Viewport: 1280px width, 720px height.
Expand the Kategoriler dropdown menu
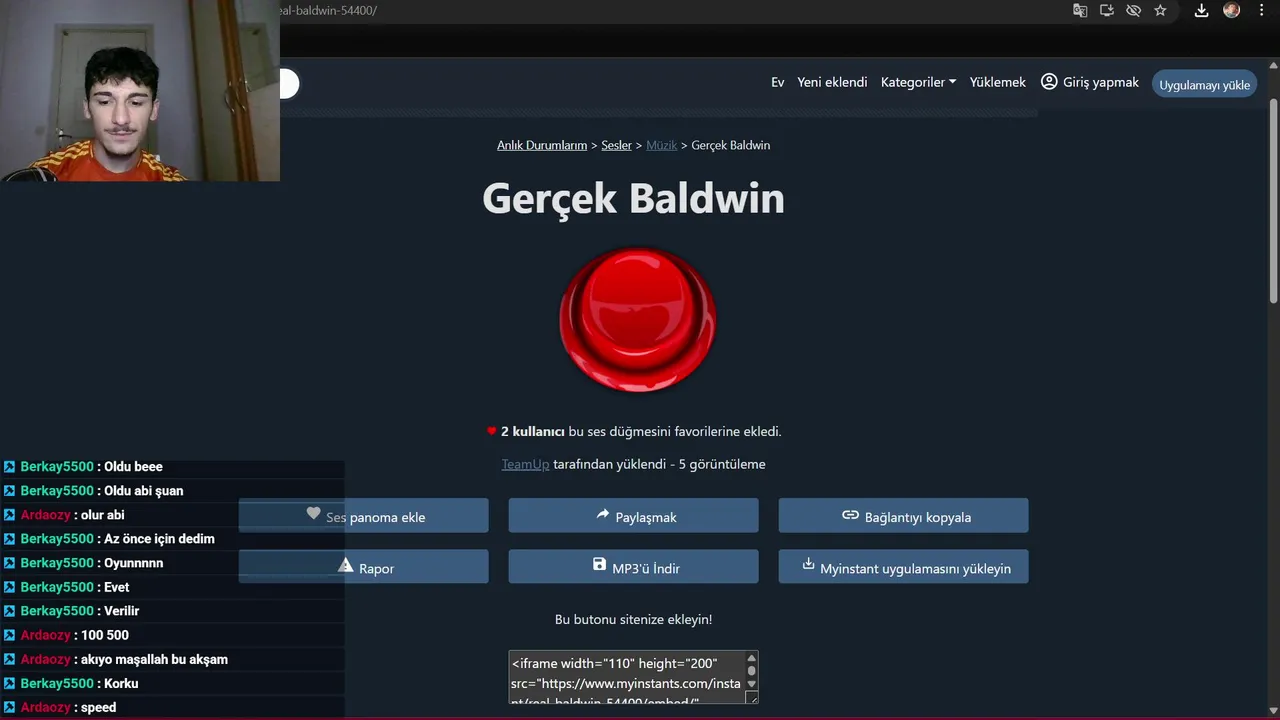[918, 82]
